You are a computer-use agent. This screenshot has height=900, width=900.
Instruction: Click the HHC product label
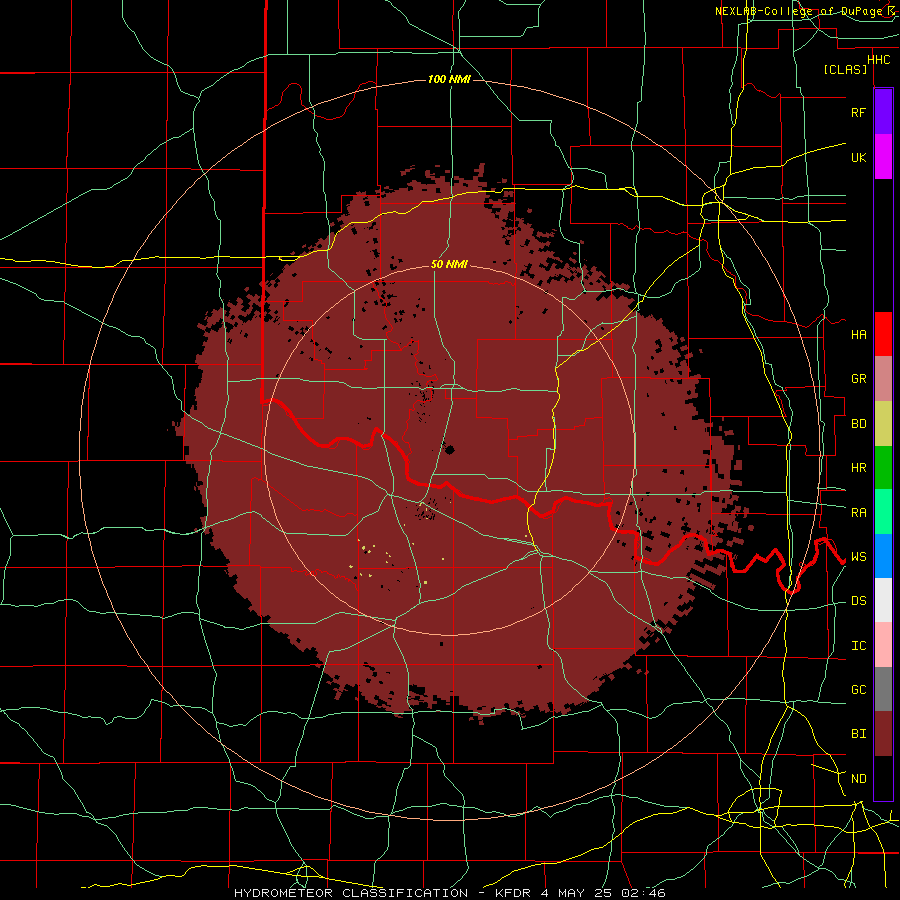point(879,60)
